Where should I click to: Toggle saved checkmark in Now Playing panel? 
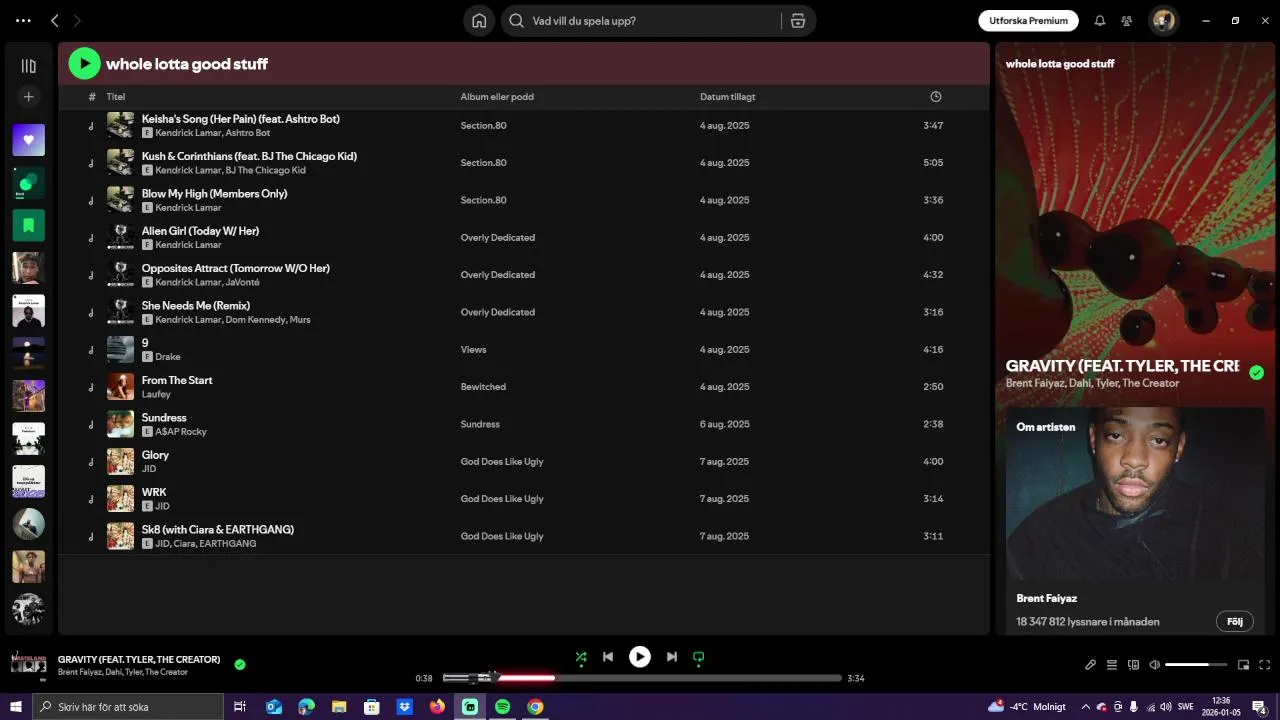click(1257, 373)
